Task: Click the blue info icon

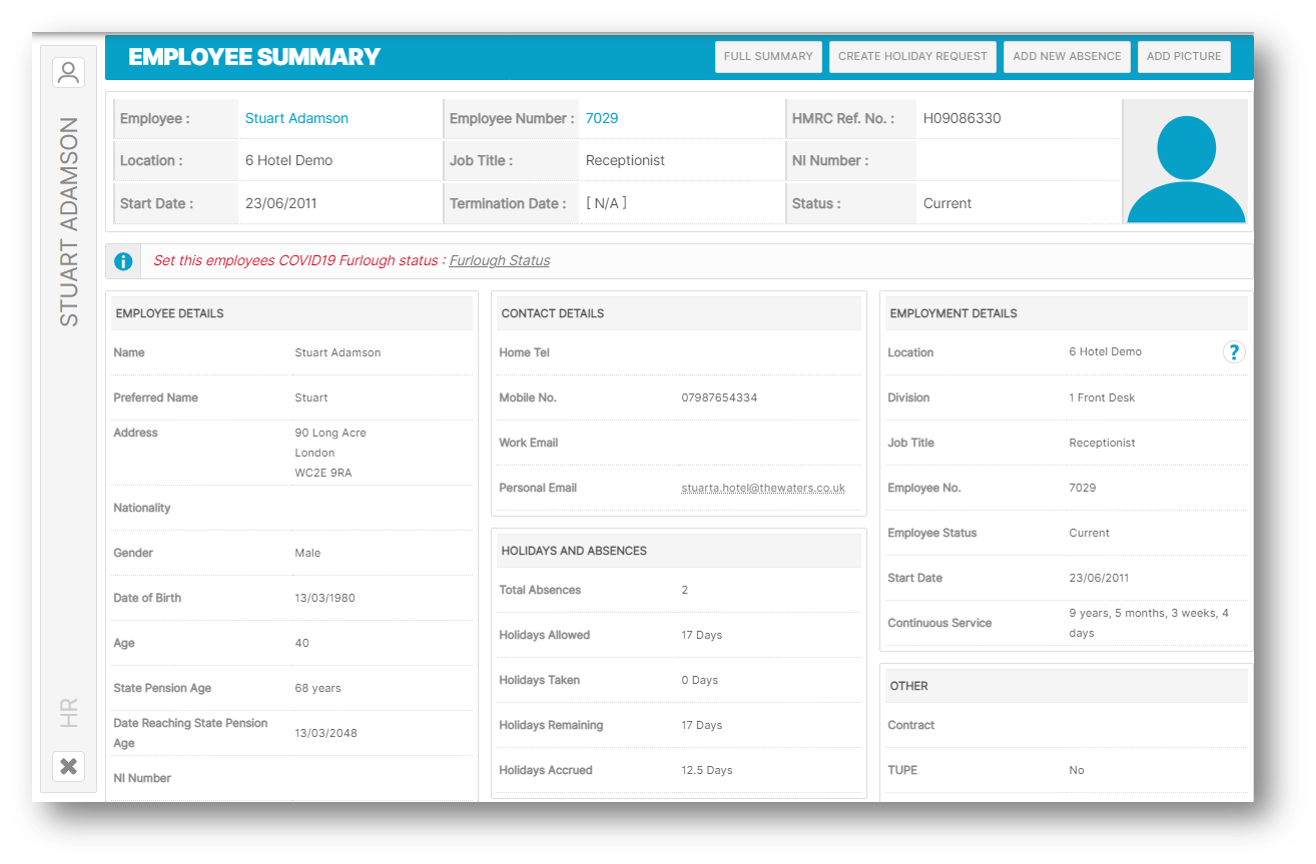Action: click(123, 261)
